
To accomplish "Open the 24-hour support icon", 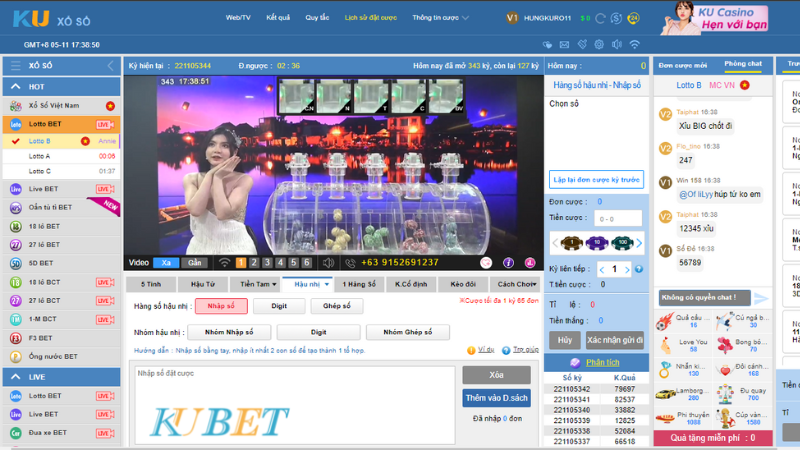I will pyautogui.click(x=632, y=18).
